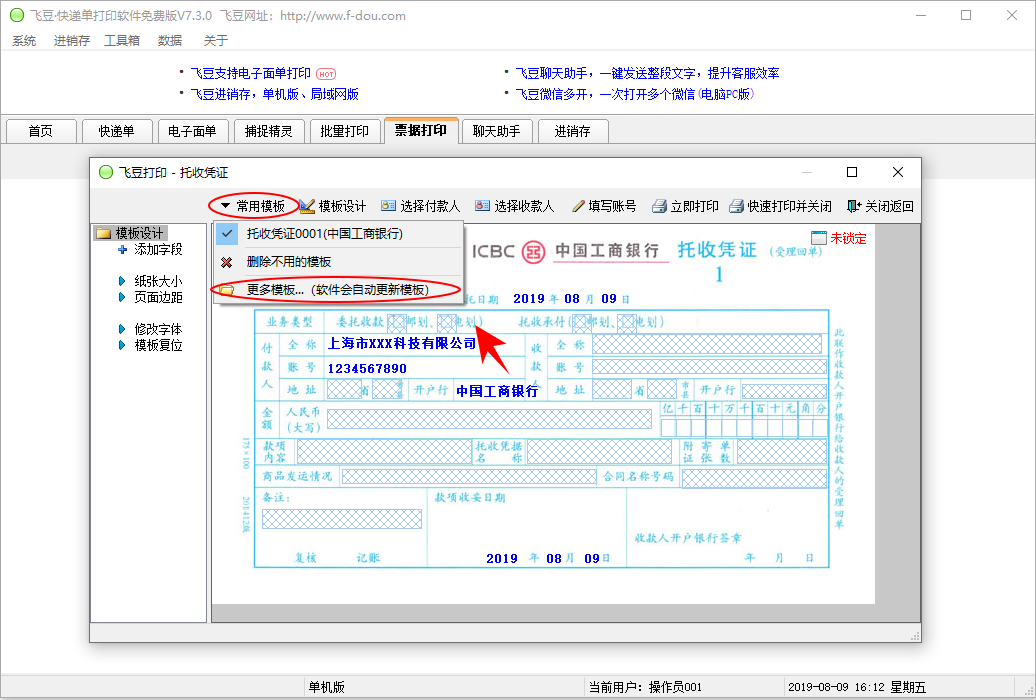Click the payer name field 上海市XXX科技有限公司
The image size is (1036, 700).
tap(402, 344)
